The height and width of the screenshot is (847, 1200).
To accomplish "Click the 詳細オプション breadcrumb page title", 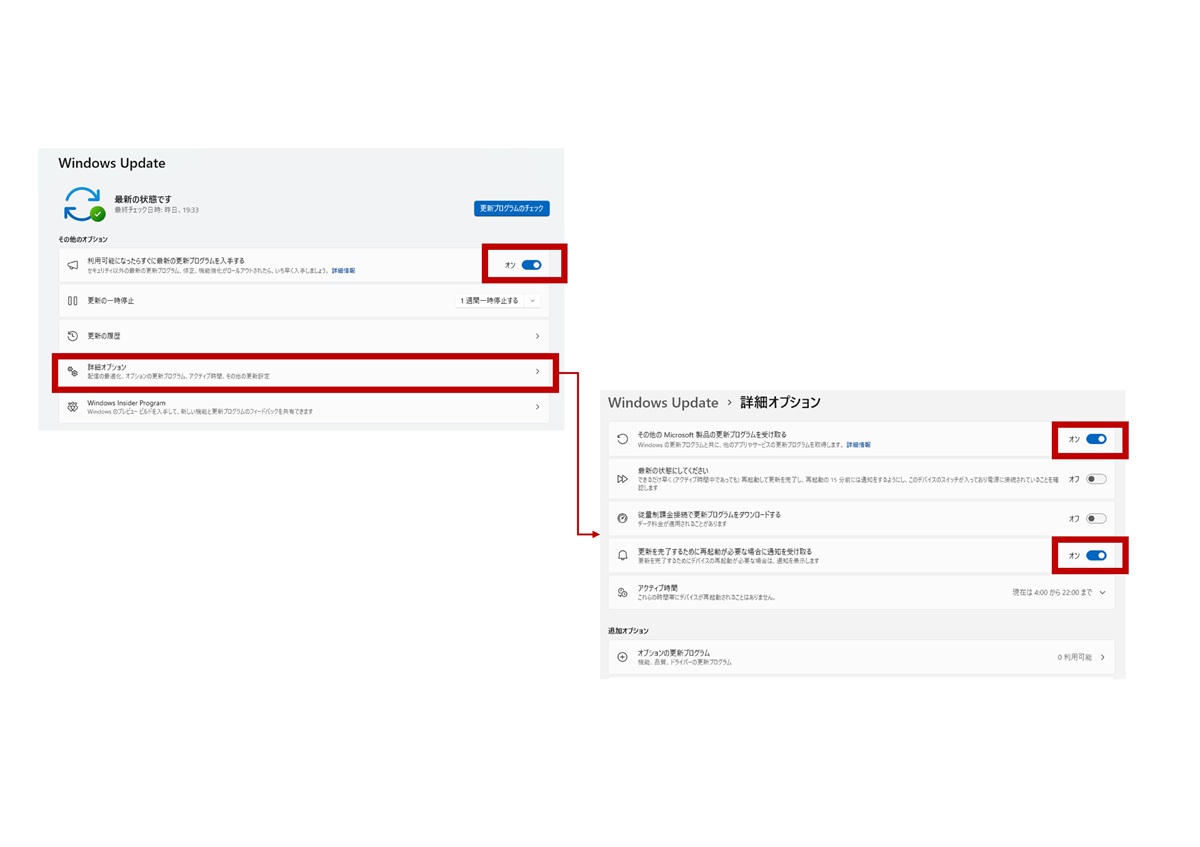I will click(780, 402).
